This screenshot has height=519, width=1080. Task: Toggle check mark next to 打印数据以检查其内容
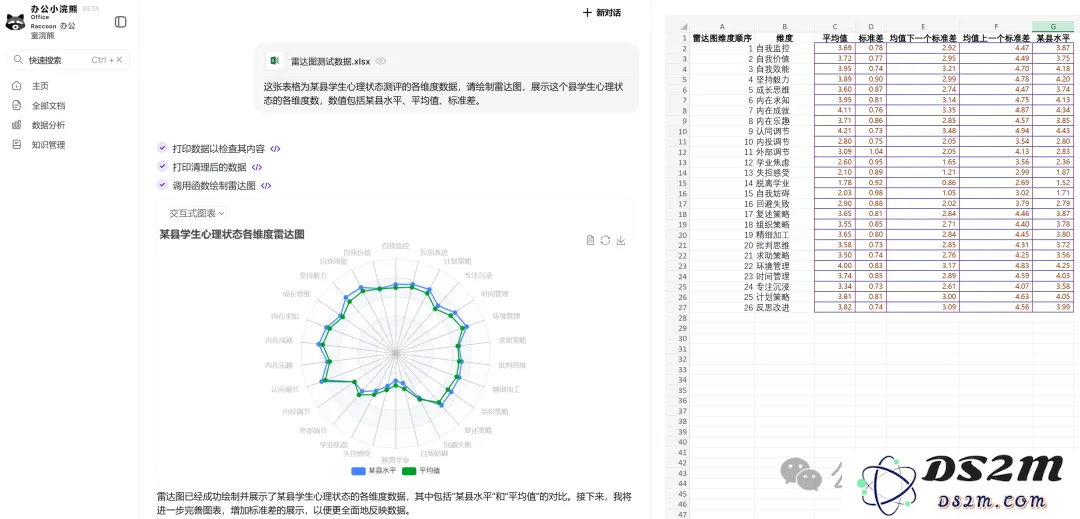163,148
